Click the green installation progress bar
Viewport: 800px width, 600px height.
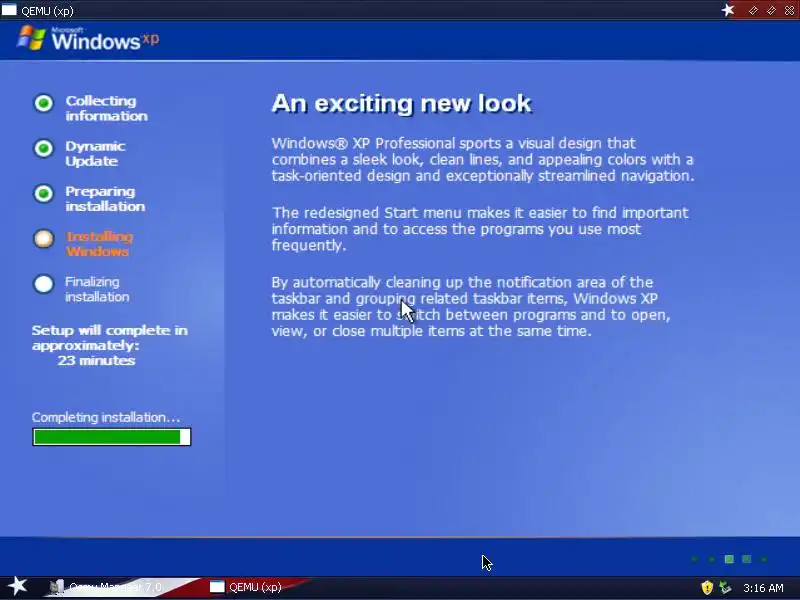[112, 437]
